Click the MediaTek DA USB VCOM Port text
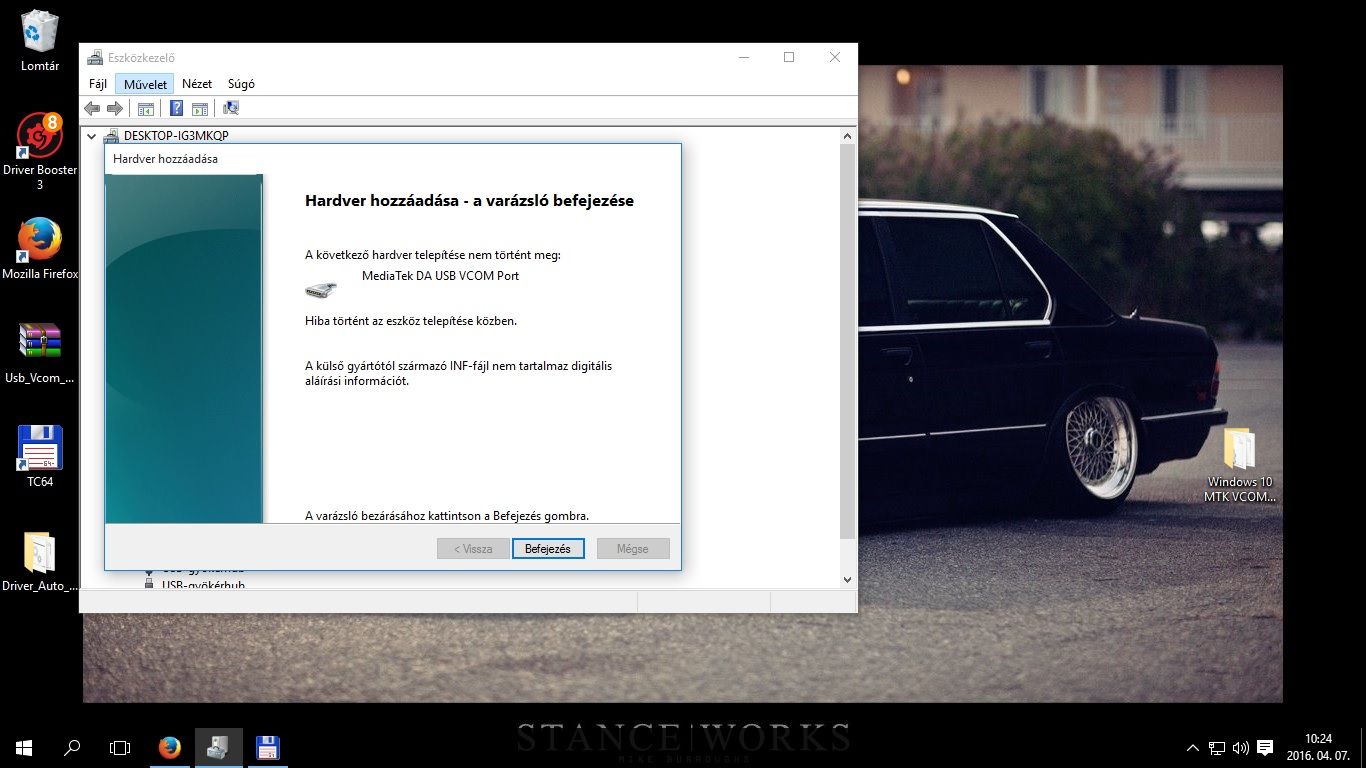 (440, 276)
